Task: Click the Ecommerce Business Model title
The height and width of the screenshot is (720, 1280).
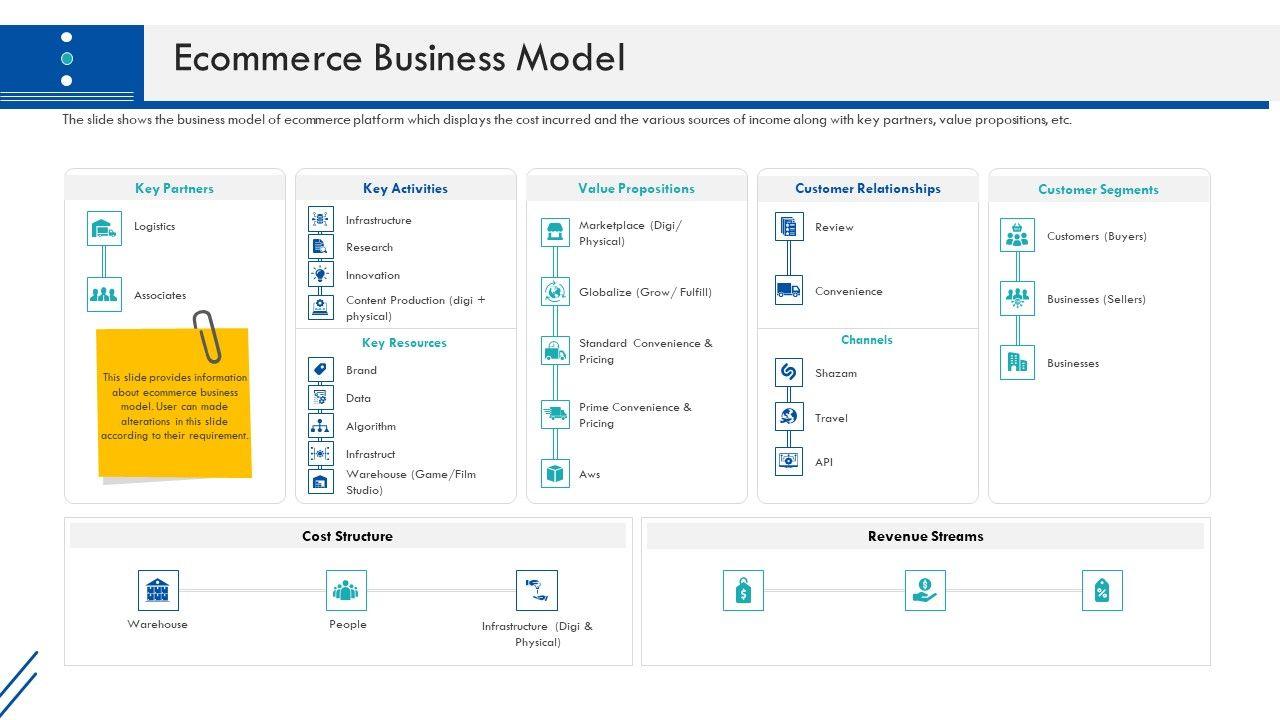Action: point(399,58)
